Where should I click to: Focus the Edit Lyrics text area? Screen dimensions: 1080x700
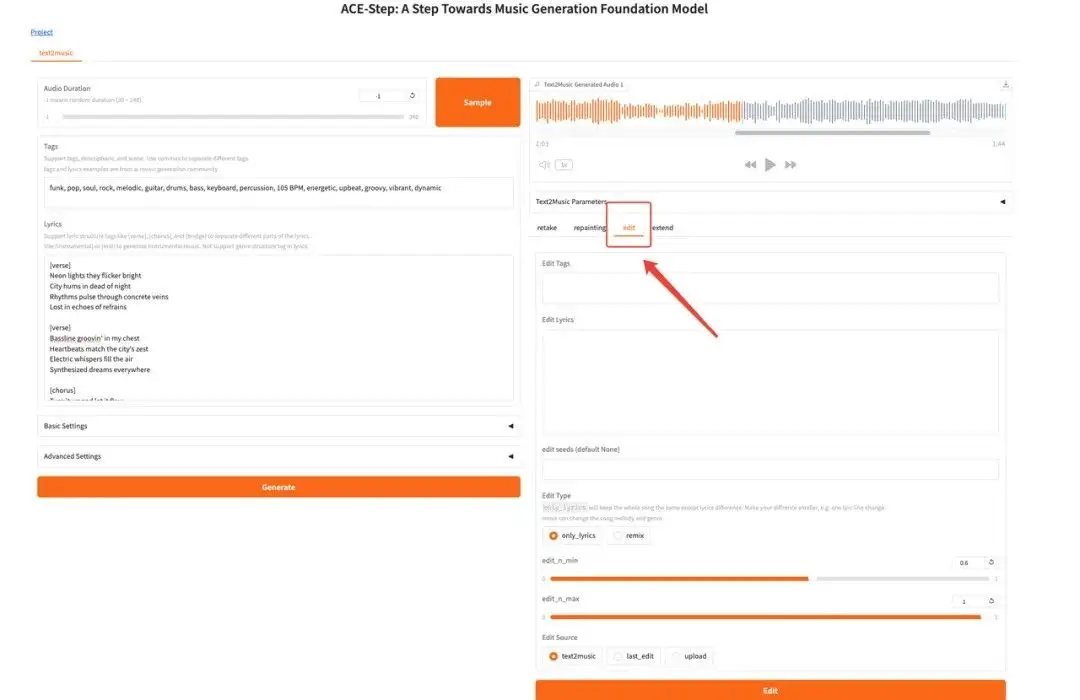pyautogui.click(x=770, y=382)
